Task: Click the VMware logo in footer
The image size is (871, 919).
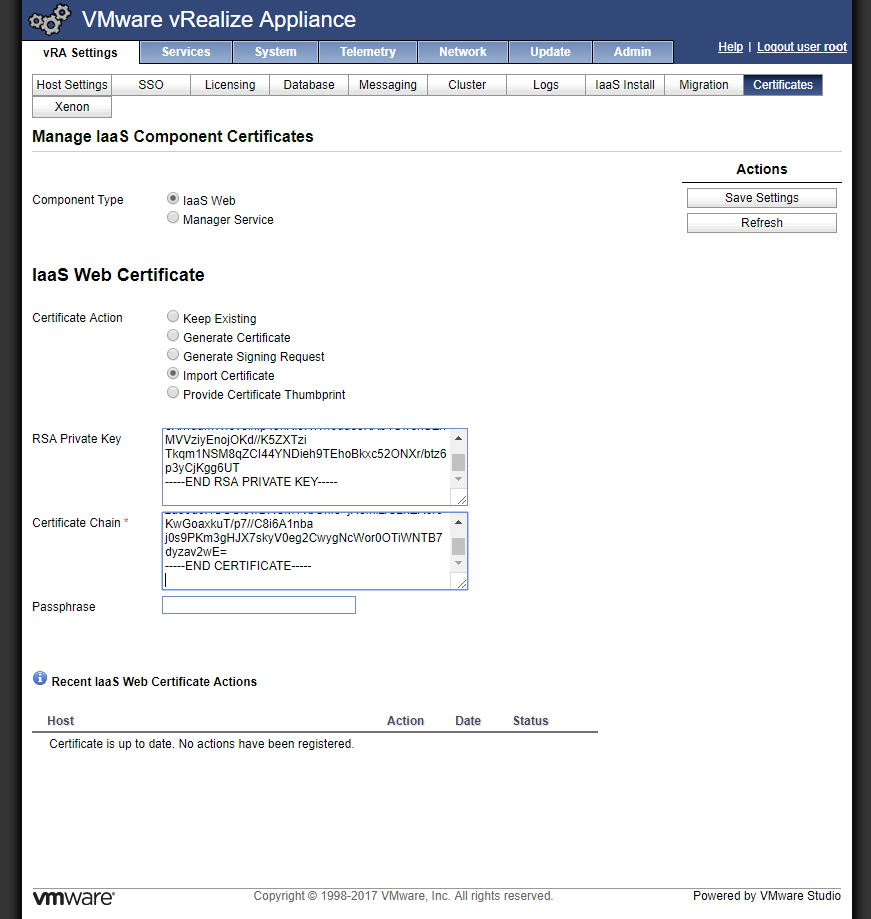Action: point(74,897)
